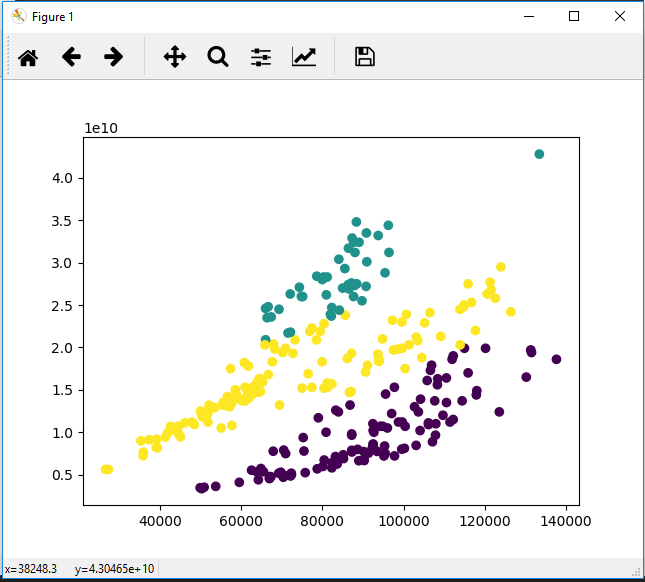This screenshot has height=582, width=645.
Task: Open the Edit axis and curve parameters tool
Action: pyautogui.click(x=304, y=57)
